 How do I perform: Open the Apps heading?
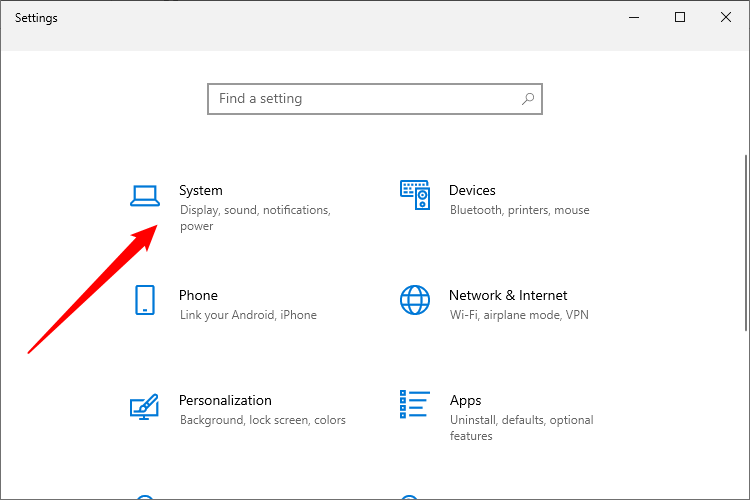pyautogui.click(x=465, y=400)
